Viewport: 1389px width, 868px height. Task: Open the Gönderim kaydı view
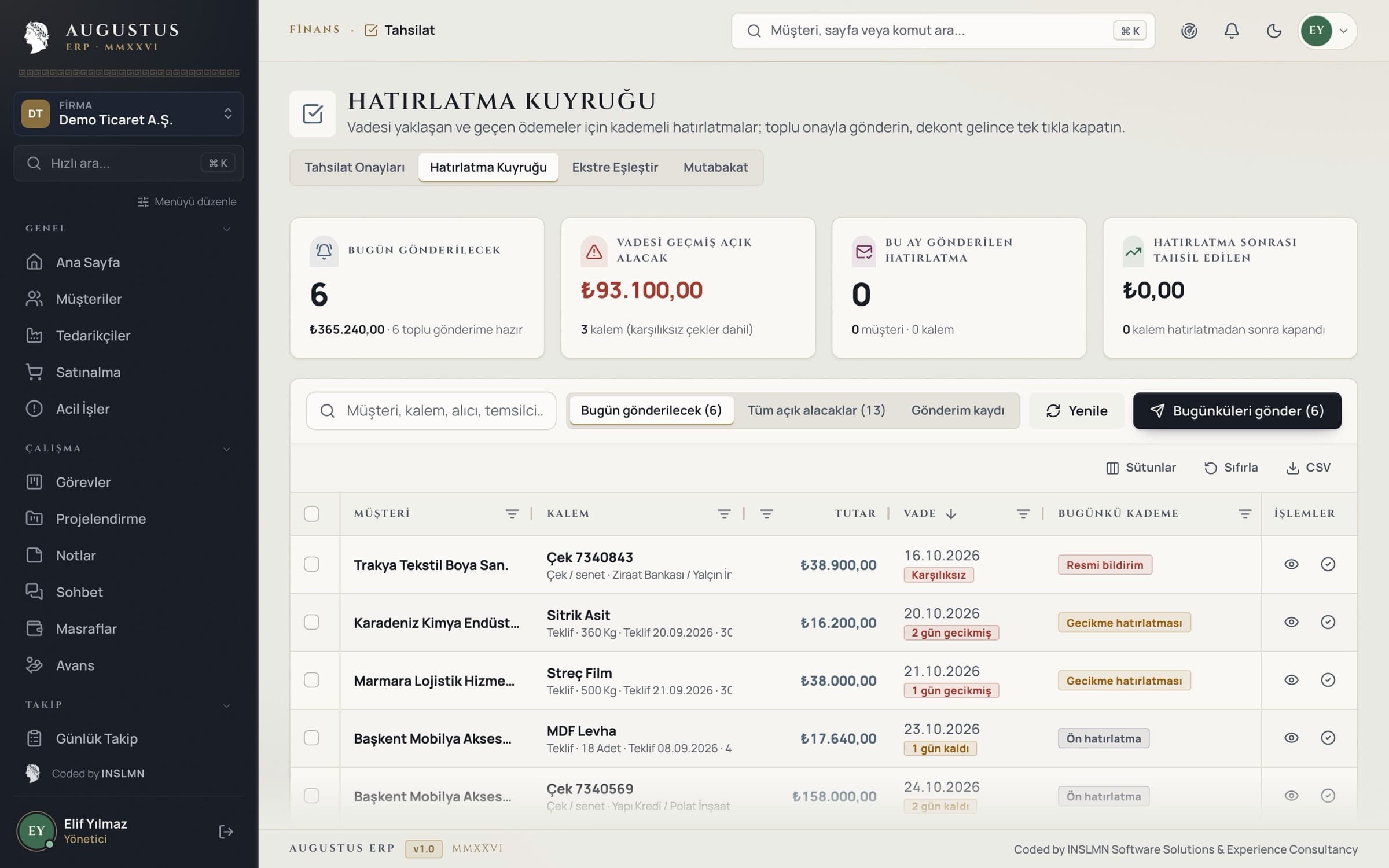(x=957, y=410)
